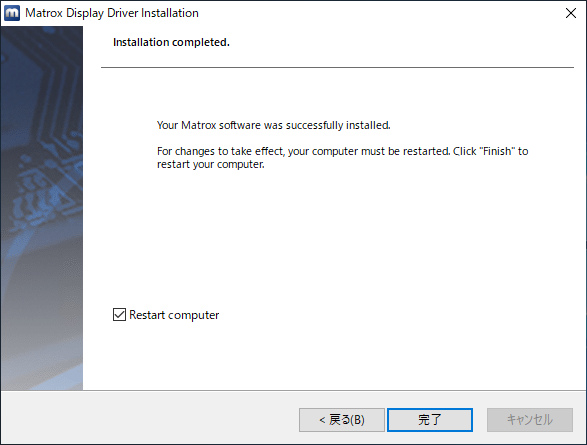Click the "successfully installed" message line
587x445 pixels.
tap(274, 125)
